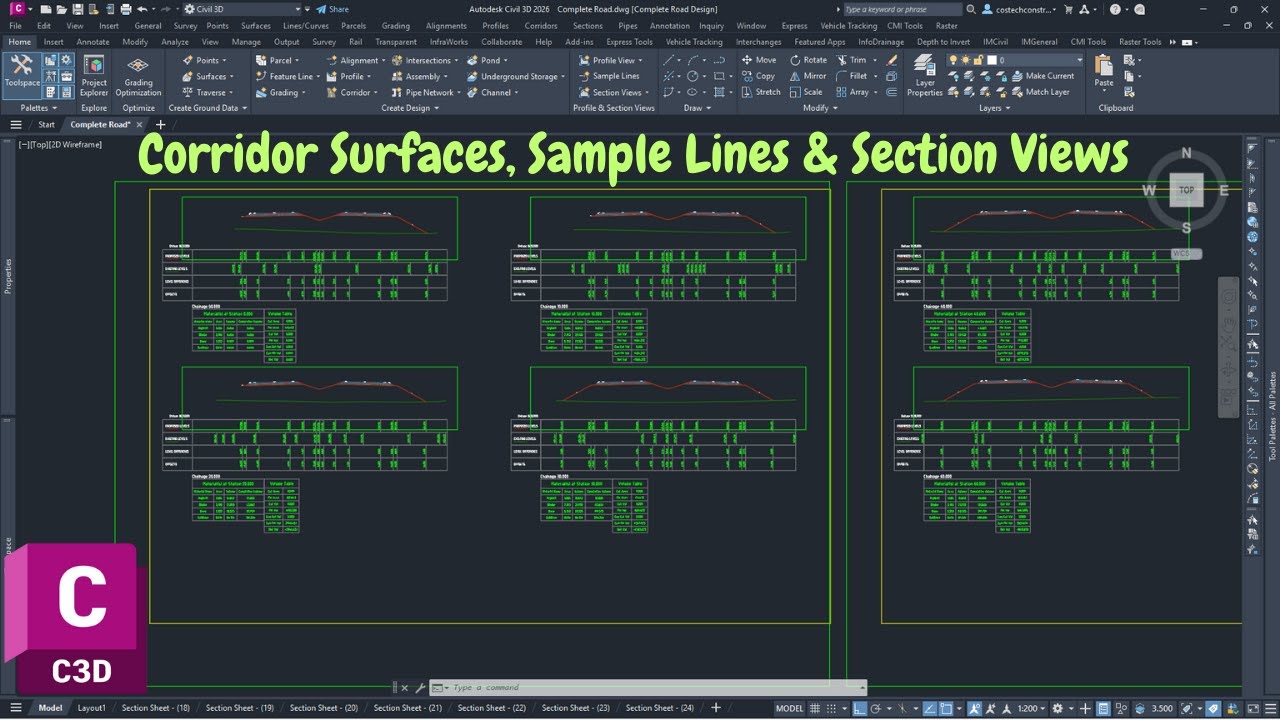Click the Erase tool in Modify panel

tap(892, 60)
